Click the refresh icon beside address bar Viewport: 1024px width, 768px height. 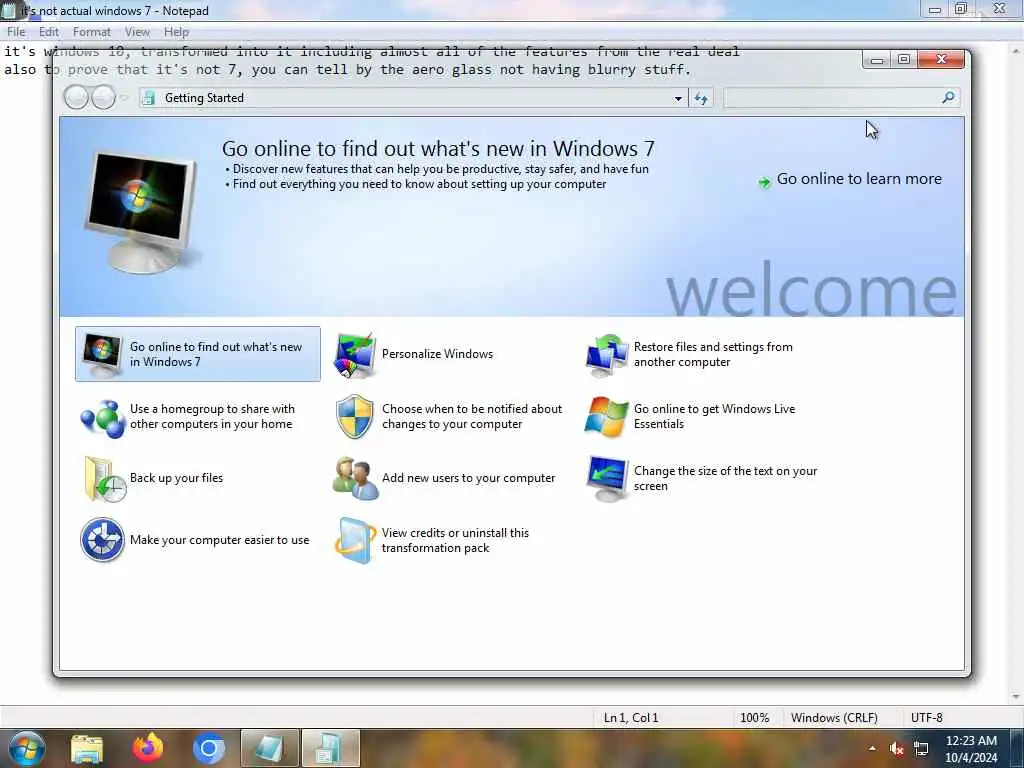[x=701, y=99]
